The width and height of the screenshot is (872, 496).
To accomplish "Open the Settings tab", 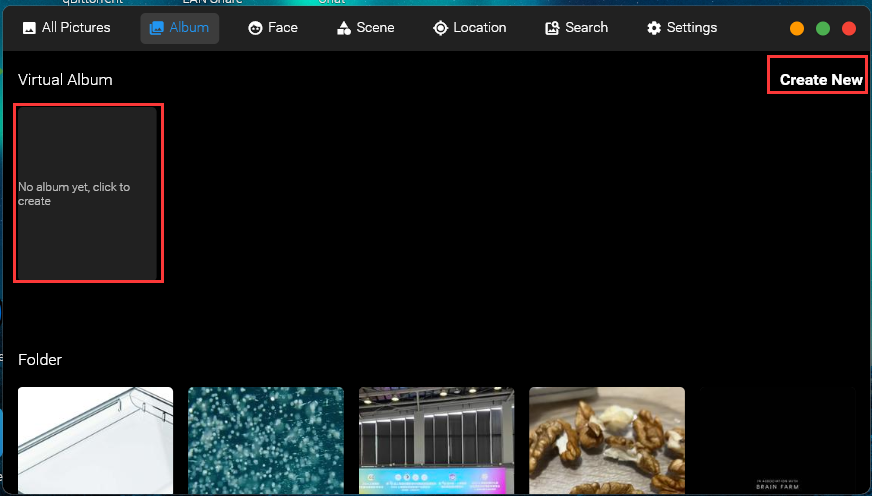I will point(682,28).
